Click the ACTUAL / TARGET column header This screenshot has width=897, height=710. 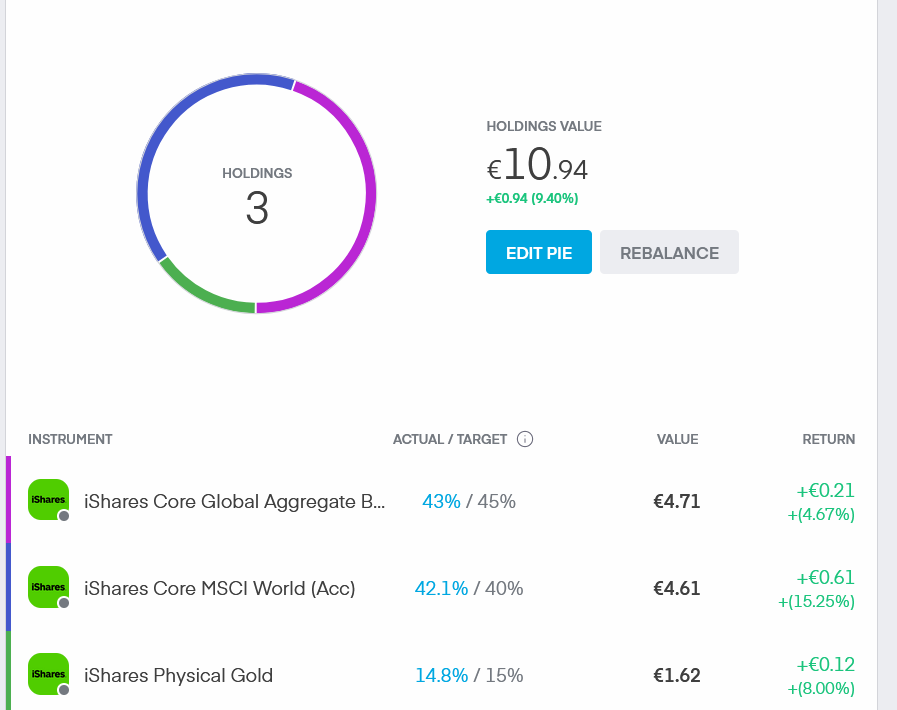pos(450,439)
